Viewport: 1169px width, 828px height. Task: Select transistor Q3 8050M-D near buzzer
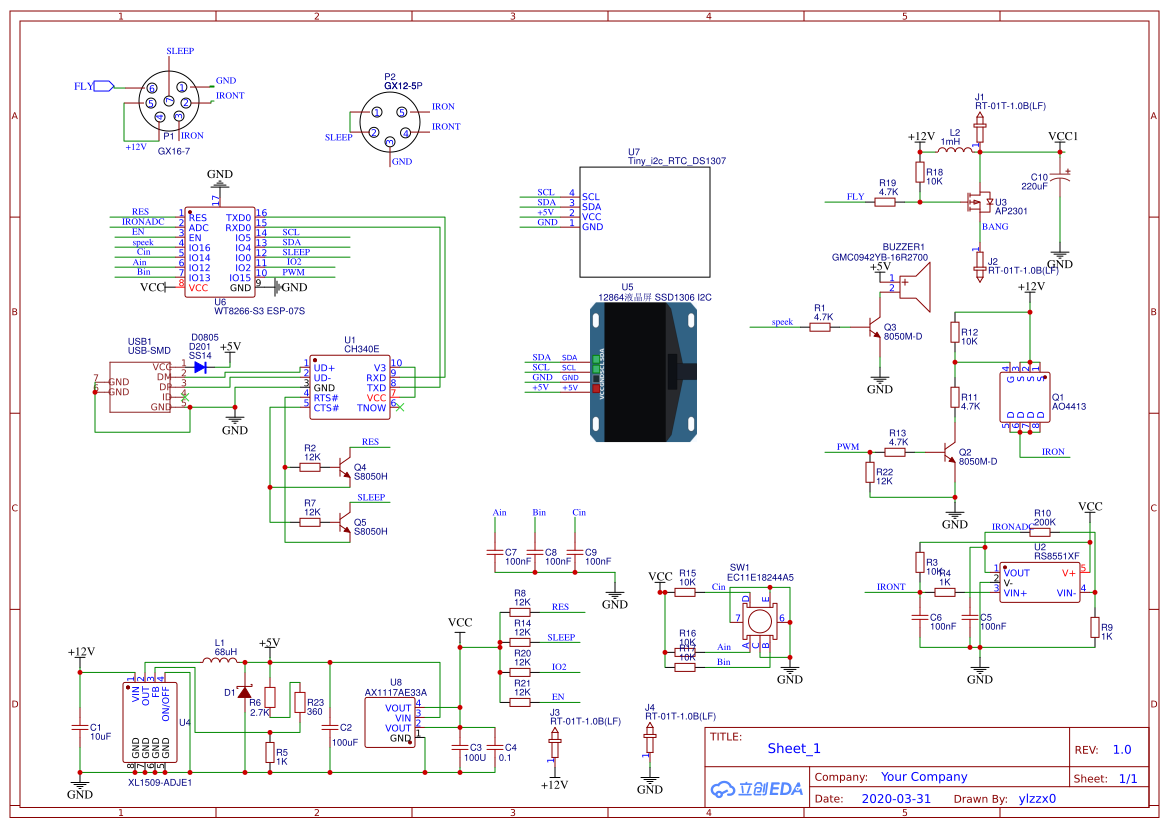point(875,328)
